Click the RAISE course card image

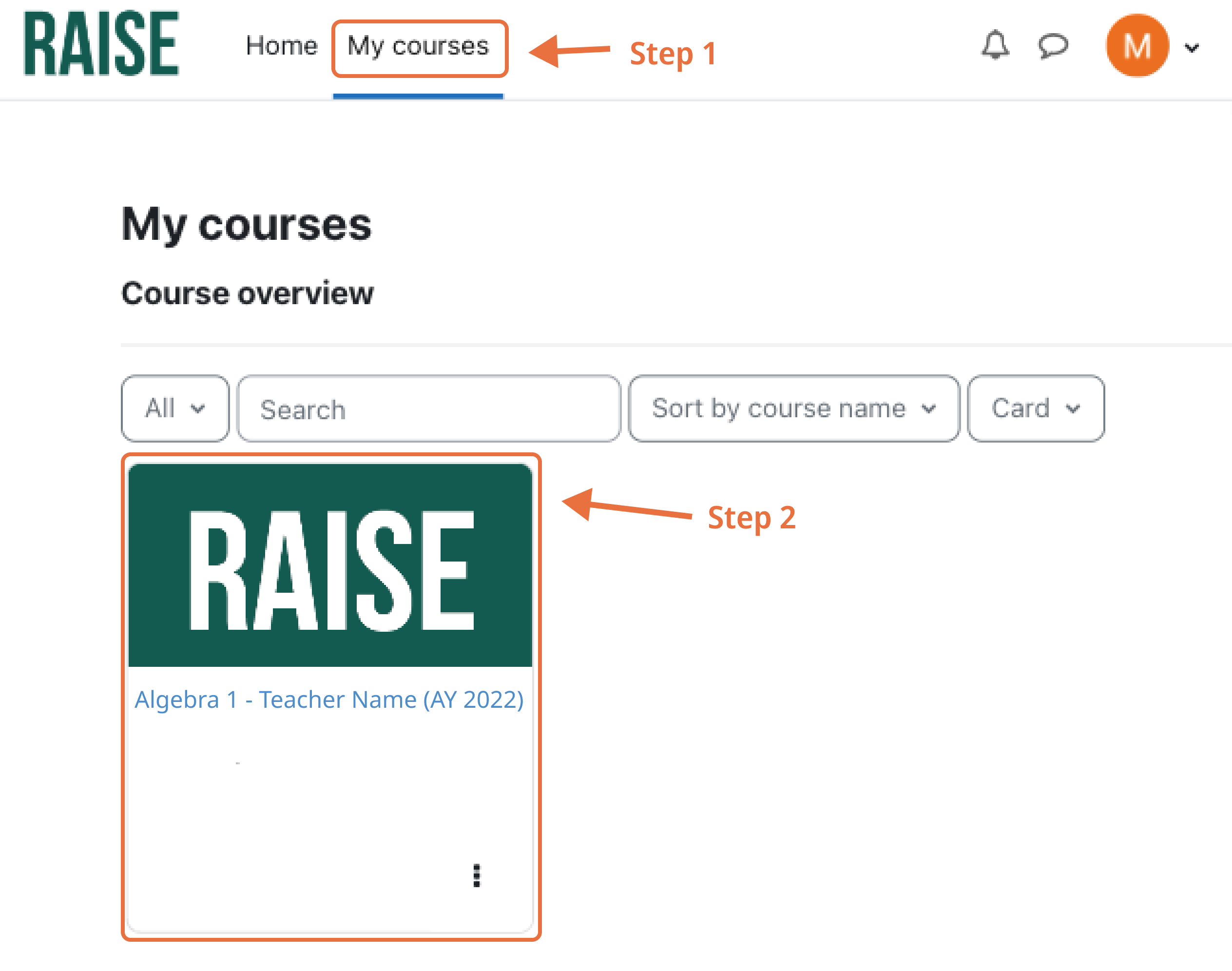(330, 565)
